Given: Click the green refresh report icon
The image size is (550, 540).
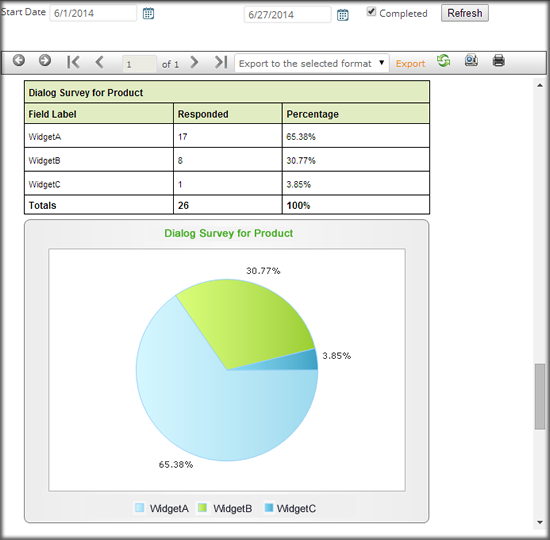Looking at the screenshot, I should [444, 61].
